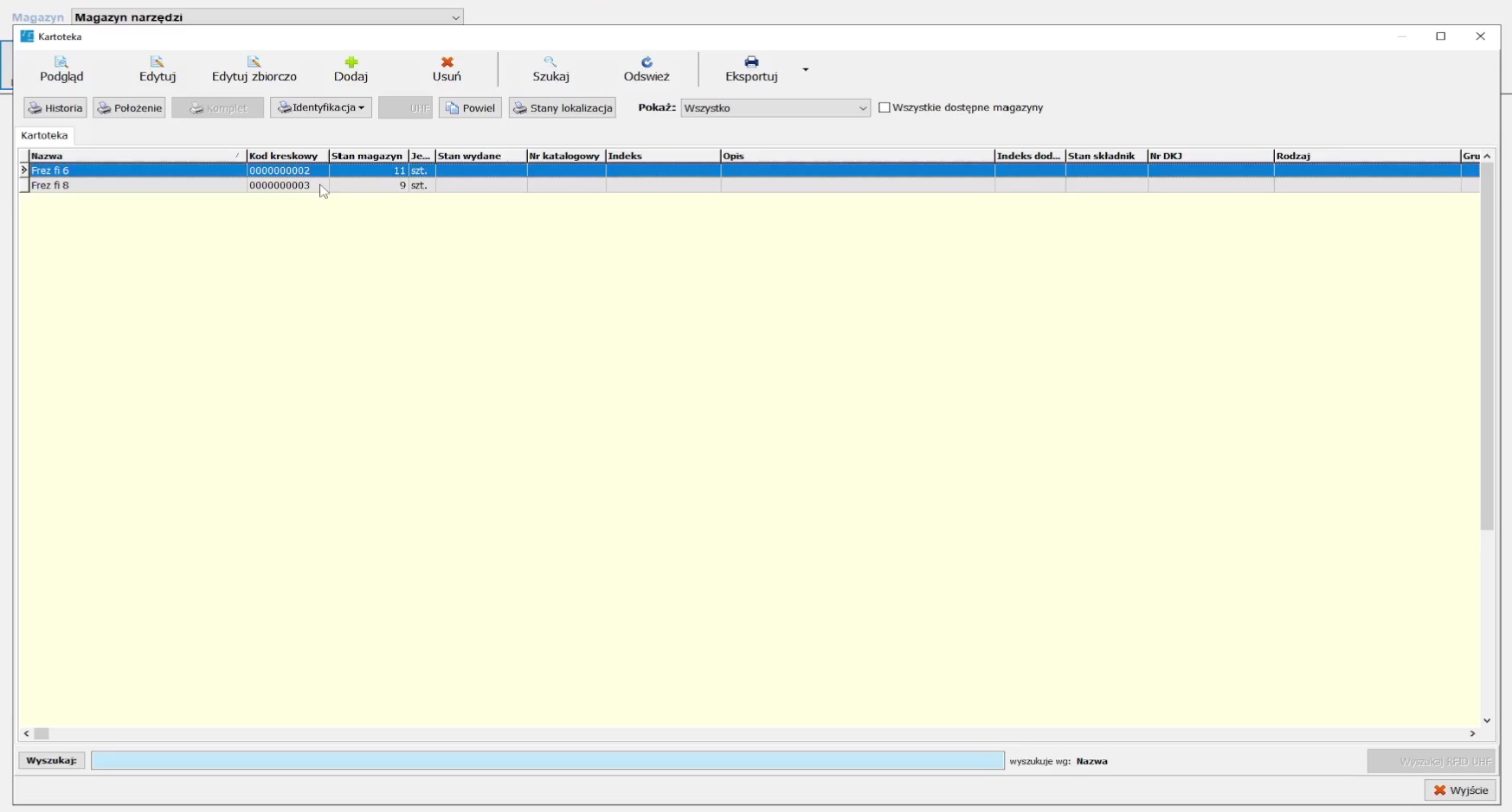Image resolution: width=1512 pixels, height=812 pixels.
Task: Export the data with Eksportuj
Action: coord(751,68)
